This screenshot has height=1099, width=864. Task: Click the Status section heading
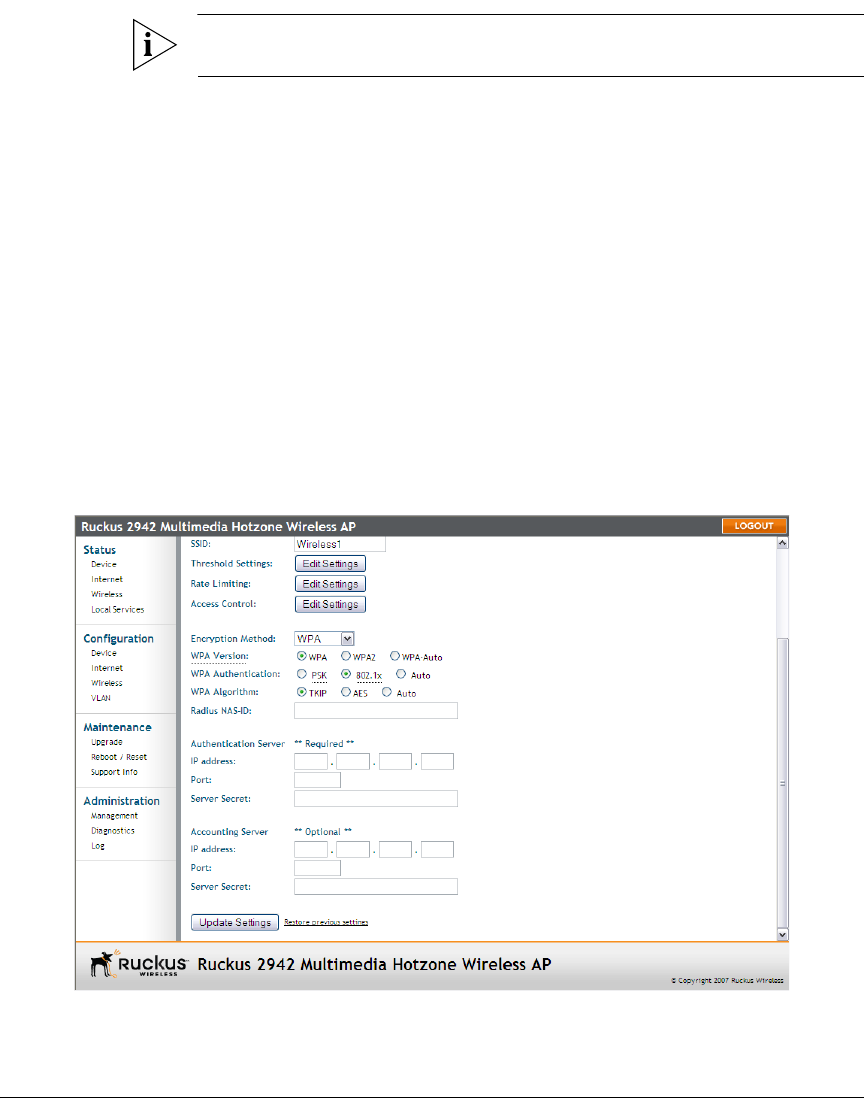[100, 550]
